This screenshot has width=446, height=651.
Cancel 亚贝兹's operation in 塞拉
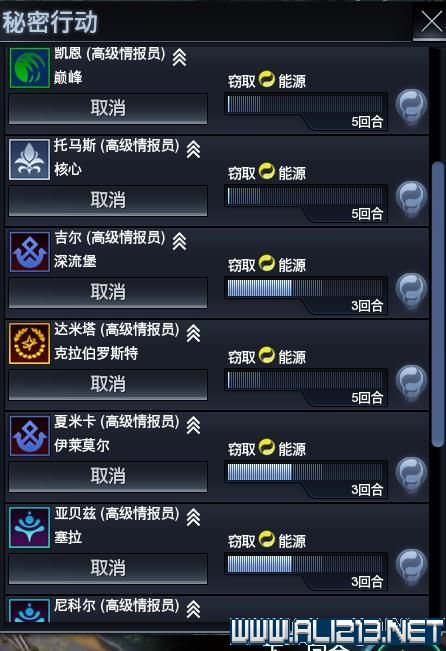point(108,568)
